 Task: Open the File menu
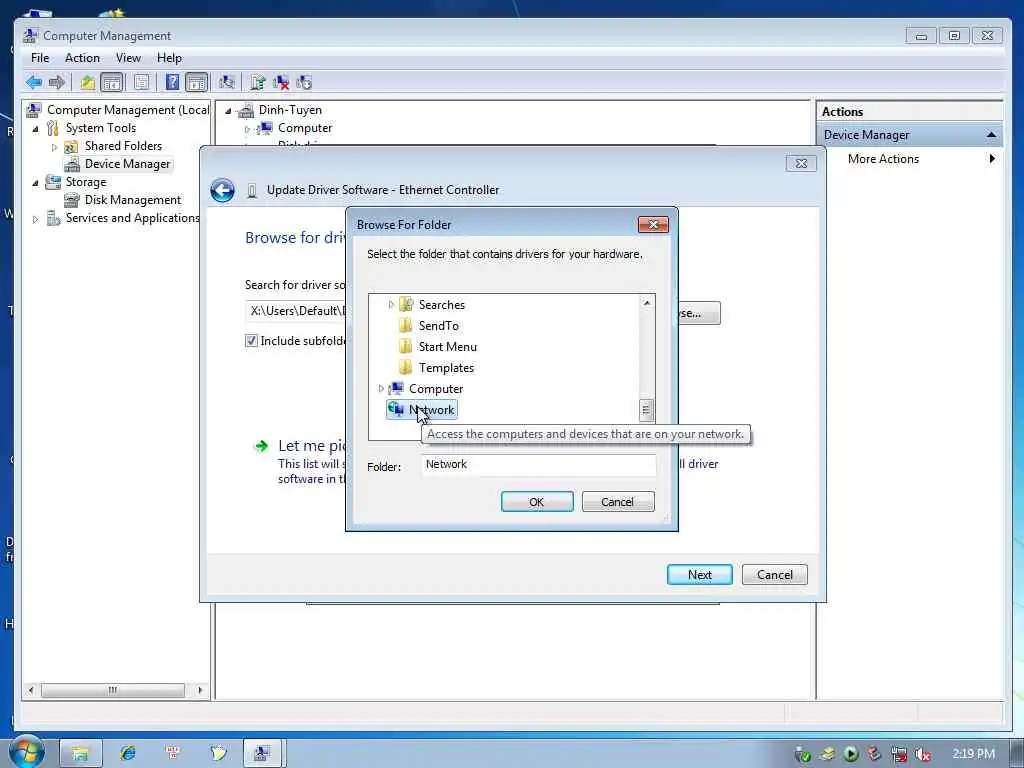tap(40, 58)
